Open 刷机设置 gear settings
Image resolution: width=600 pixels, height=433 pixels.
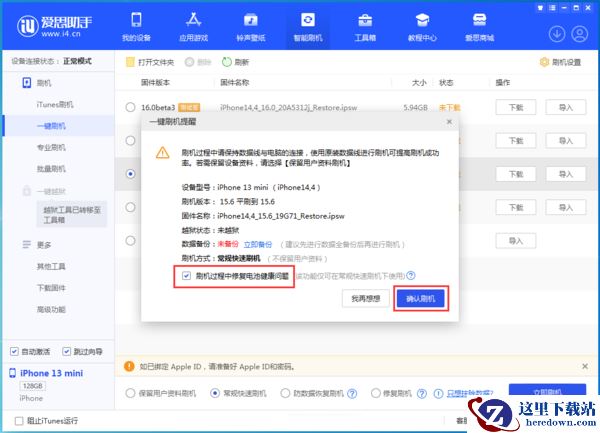coord(561,62)
